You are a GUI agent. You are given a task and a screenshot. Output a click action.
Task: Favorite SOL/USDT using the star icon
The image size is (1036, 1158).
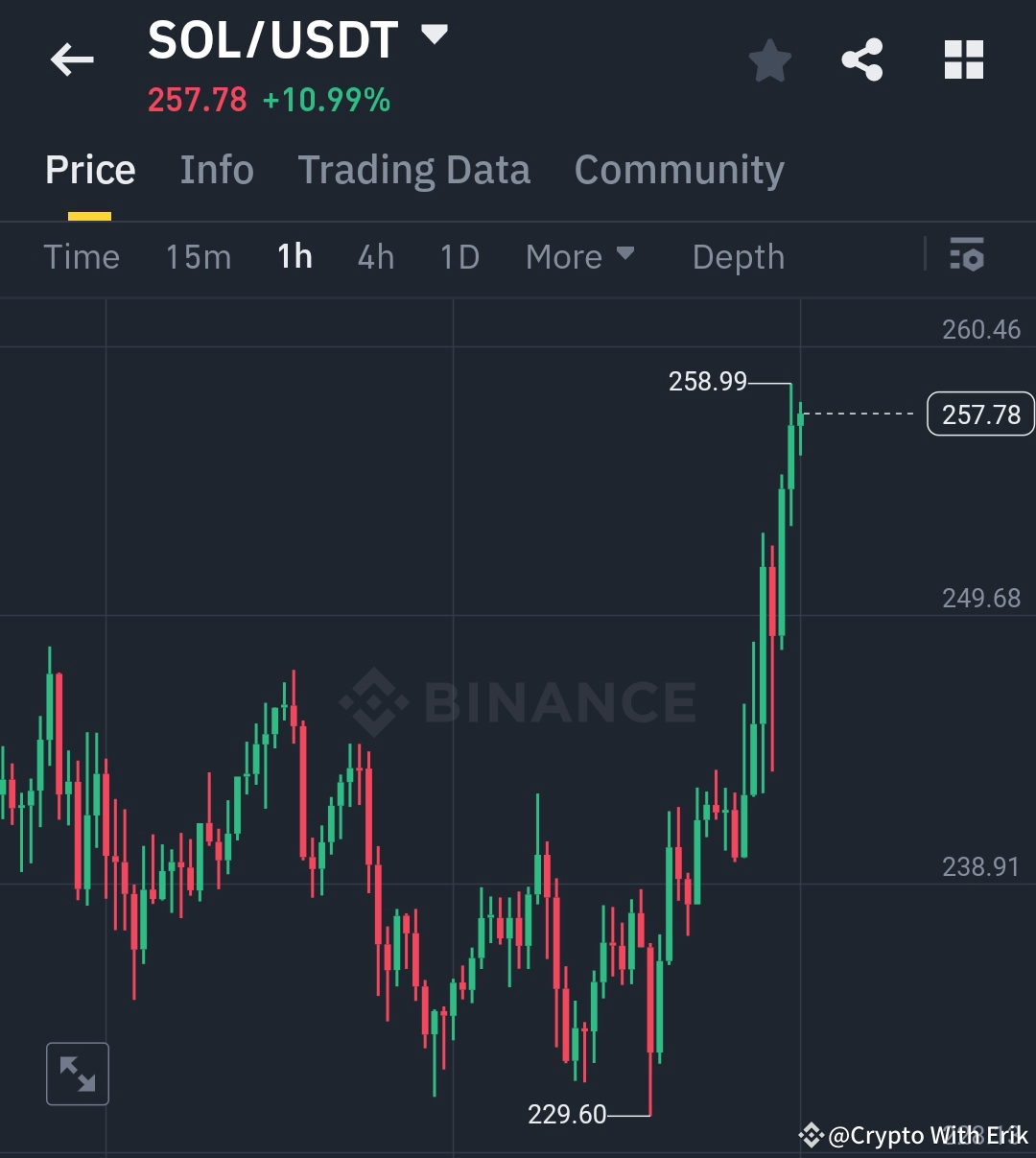(x=769, y=59)
